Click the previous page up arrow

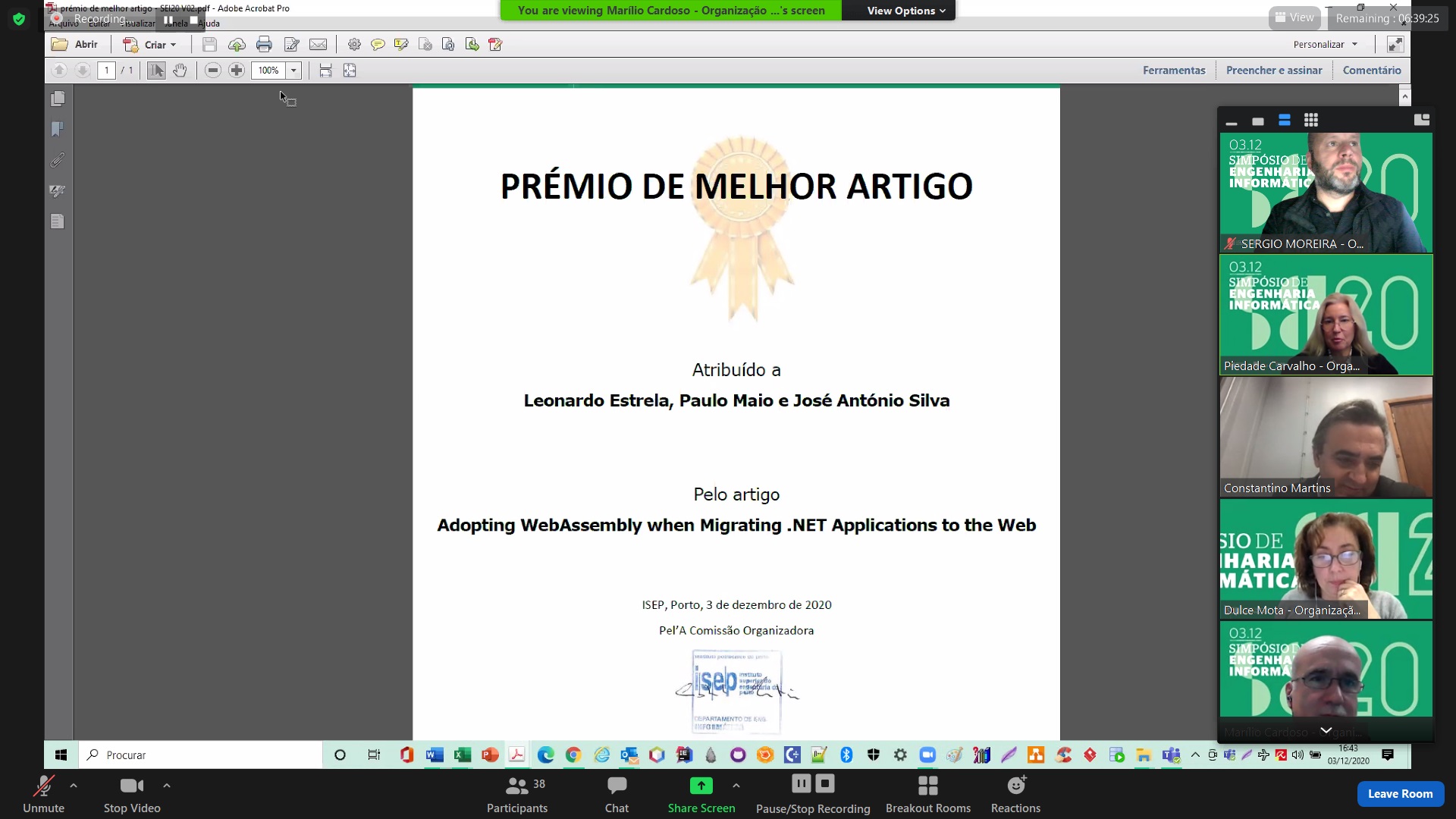tap(59, 71)
